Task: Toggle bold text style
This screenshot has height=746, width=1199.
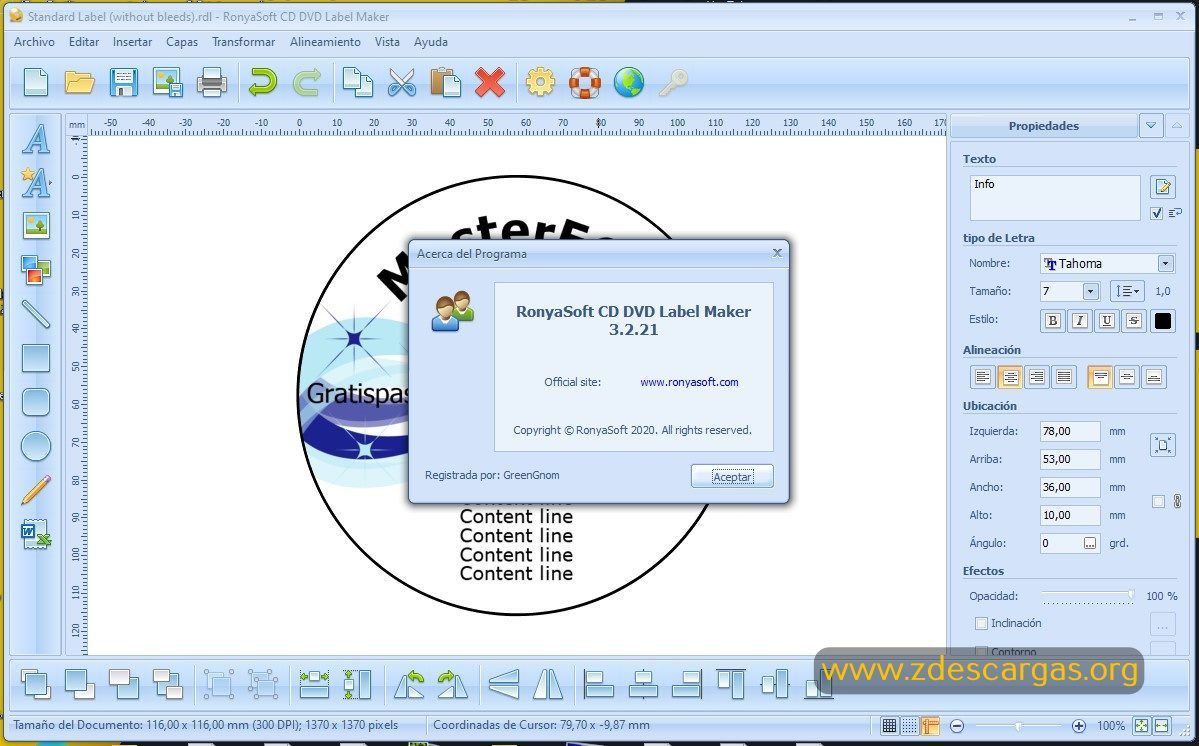Action: (x=1053, y=321)
